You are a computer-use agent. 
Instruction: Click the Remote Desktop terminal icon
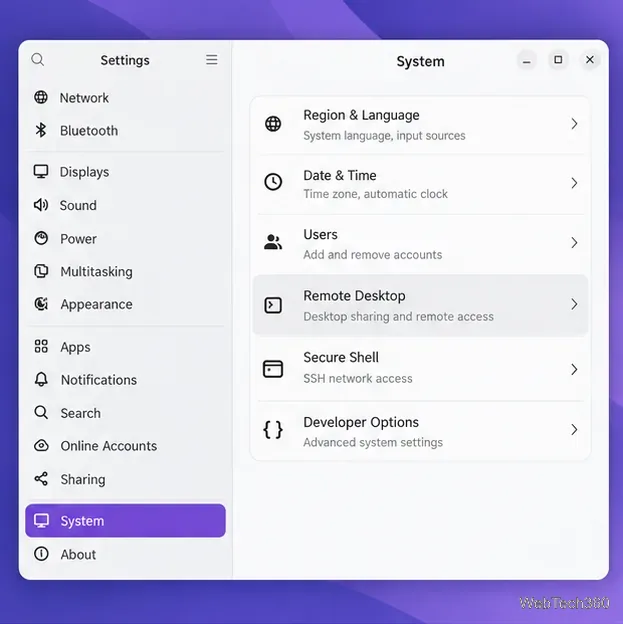(273, 305)
